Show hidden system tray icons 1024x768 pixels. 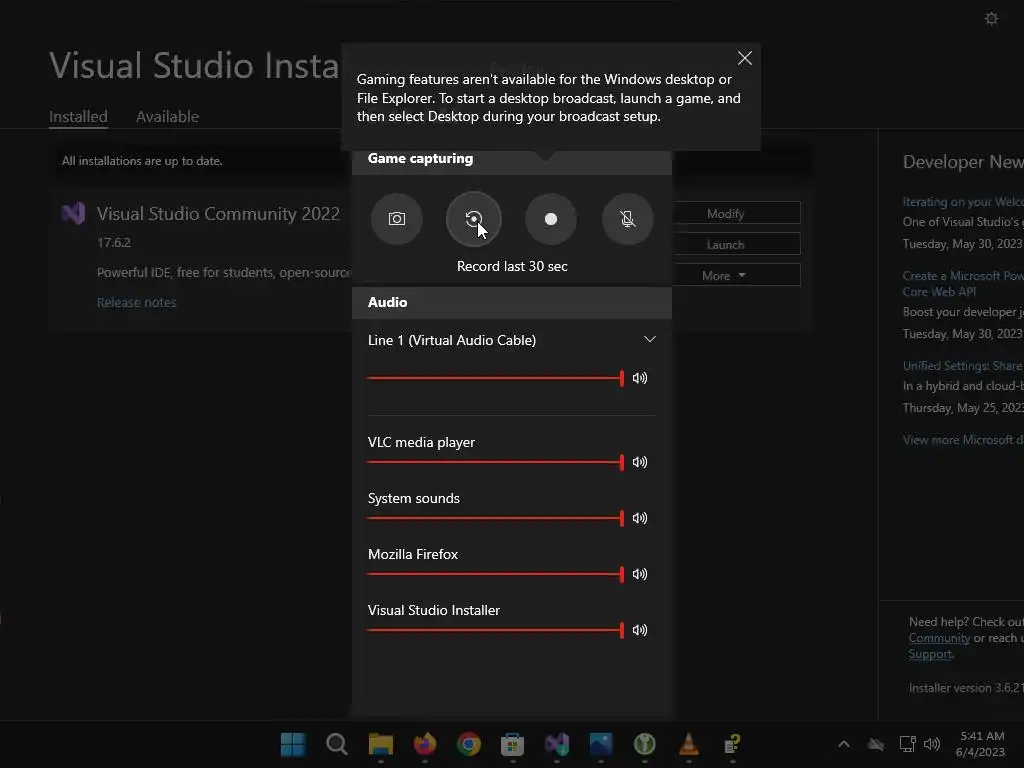click(x=844, y=744)
